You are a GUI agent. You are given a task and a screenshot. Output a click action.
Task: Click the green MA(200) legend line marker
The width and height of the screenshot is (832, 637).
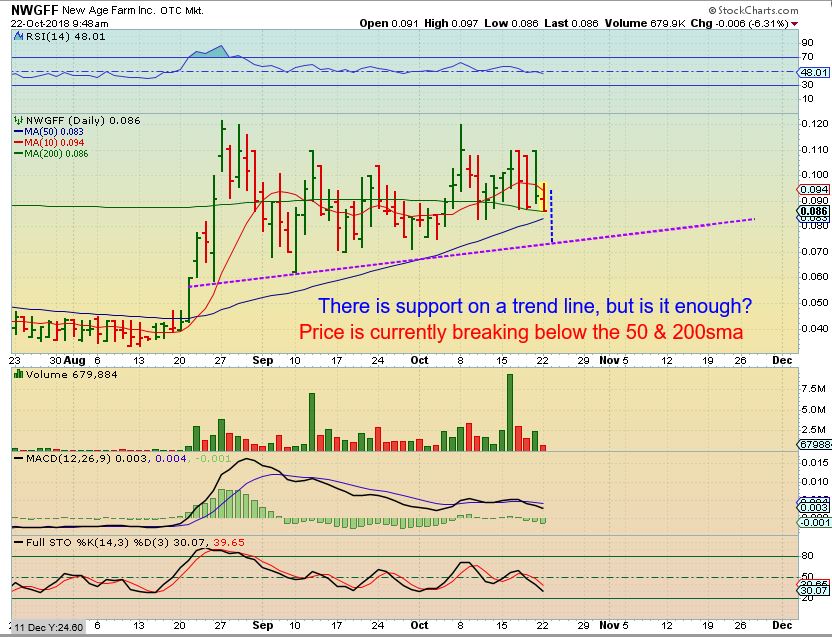pyautogui.click(x=19, y=154)
